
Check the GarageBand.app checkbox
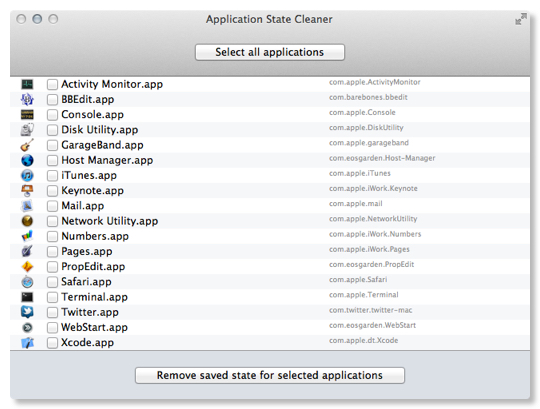click(x=52, y=145)
